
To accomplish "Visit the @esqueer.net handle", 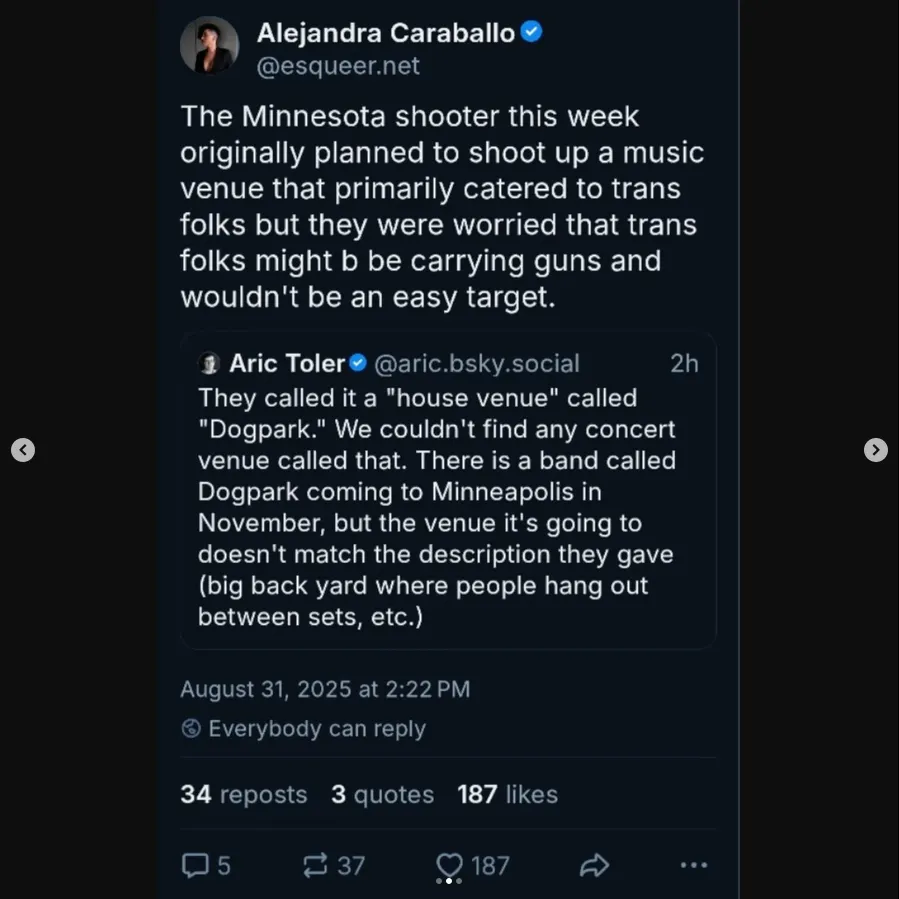I will click(x=338, y=67).
